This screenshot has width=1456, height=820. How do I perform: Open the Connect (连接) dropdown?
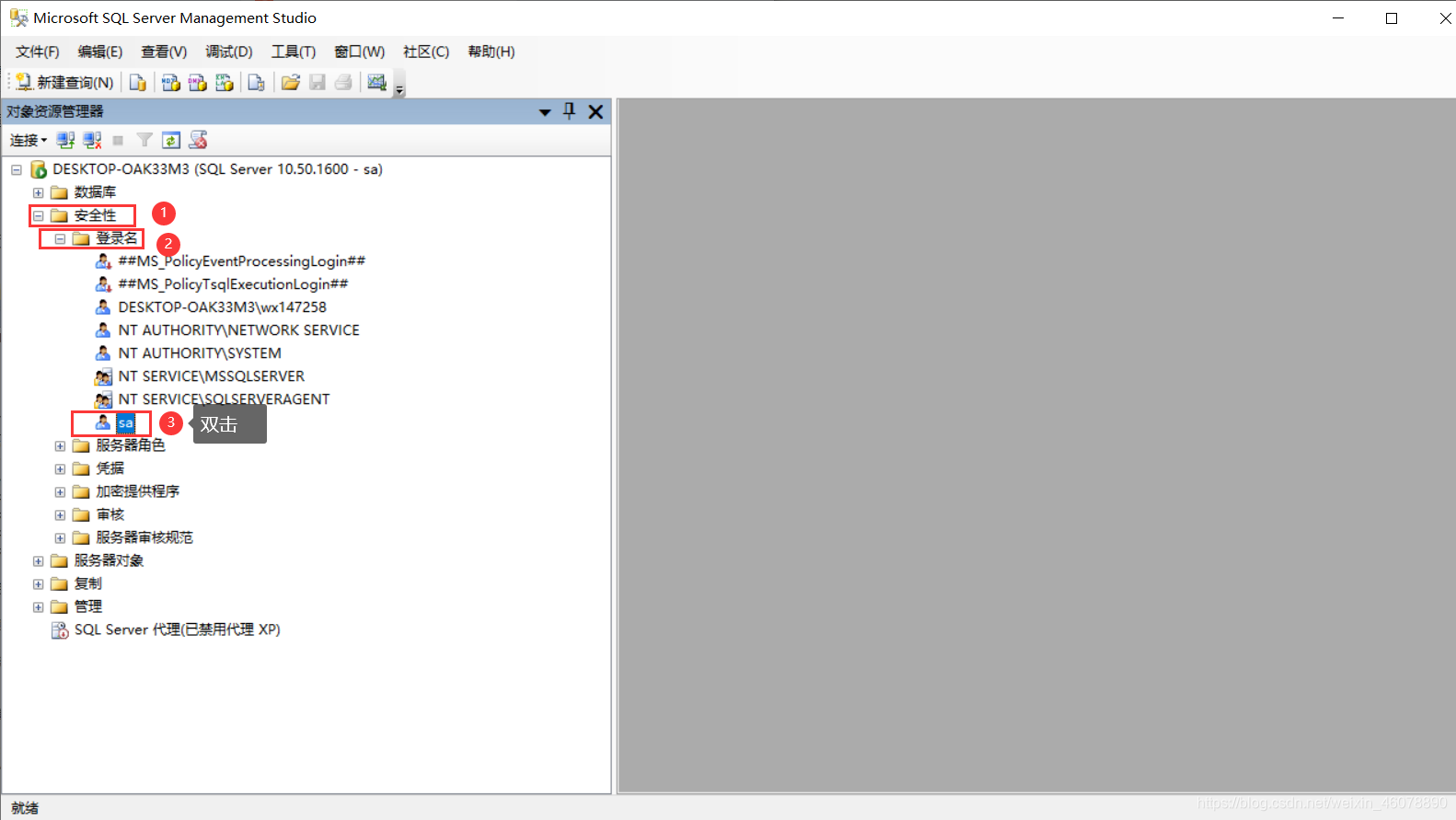pyautogui.click(x=29, y=140)
